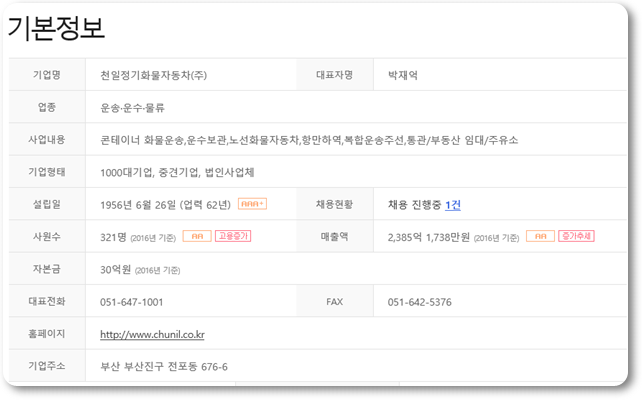Click the 채용 진행중 status text
642x400 pixels.
415,205
